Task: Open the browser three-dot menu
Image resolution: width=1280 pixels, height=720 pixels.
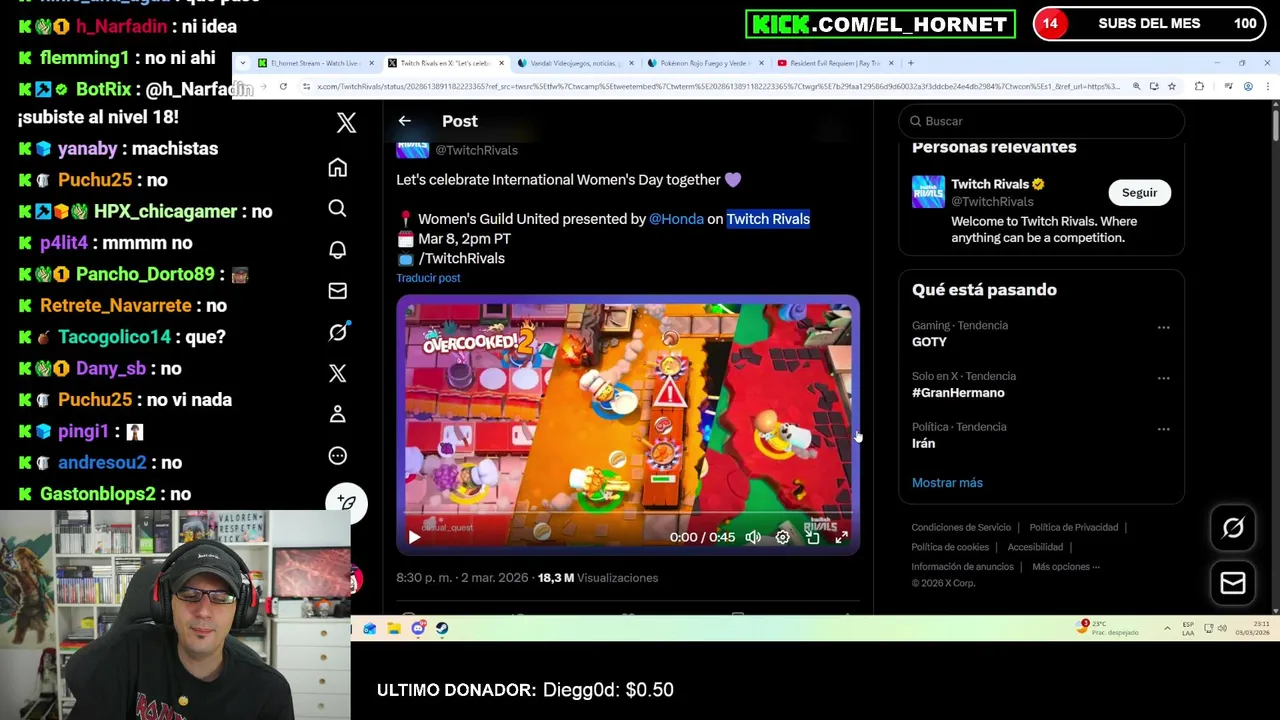Action: (1266, 87)
